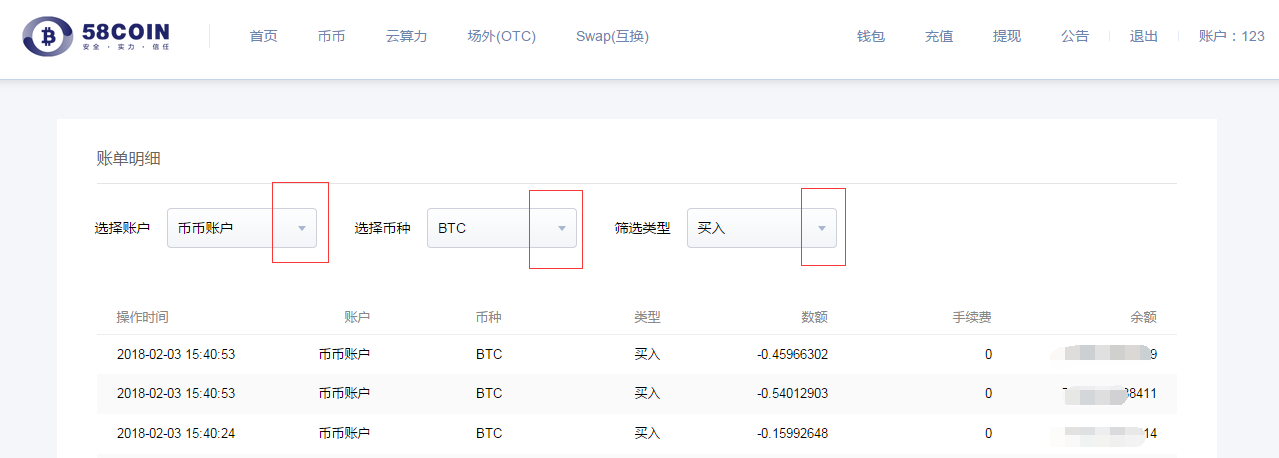
Task: Go to 首页 in navigation
Action: click(x=263, y=36)
